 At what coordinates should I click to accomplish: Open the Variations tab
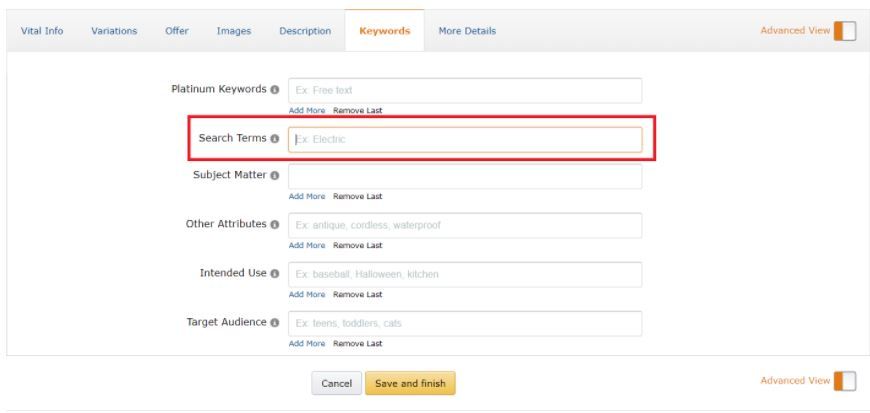coord(114,31)
